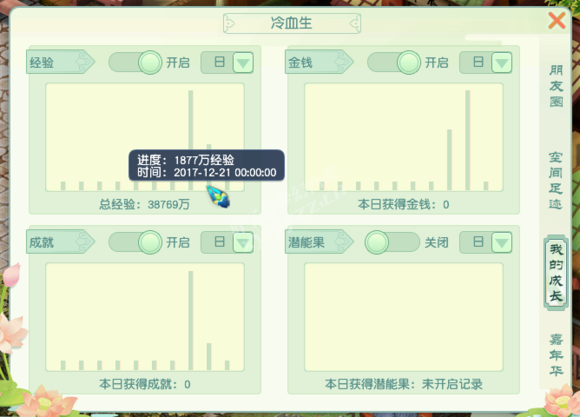
Task: Open the 经验 period dropdown arrow
Action: pyautogui.click(x=243, y=63)
